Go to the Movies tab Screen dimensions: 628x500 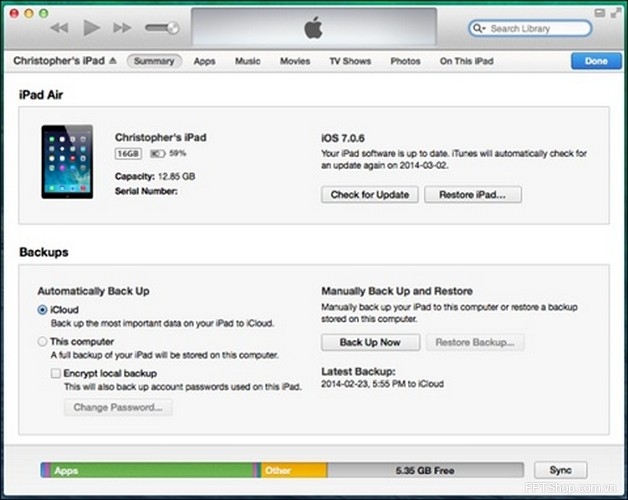click(295, 61)
